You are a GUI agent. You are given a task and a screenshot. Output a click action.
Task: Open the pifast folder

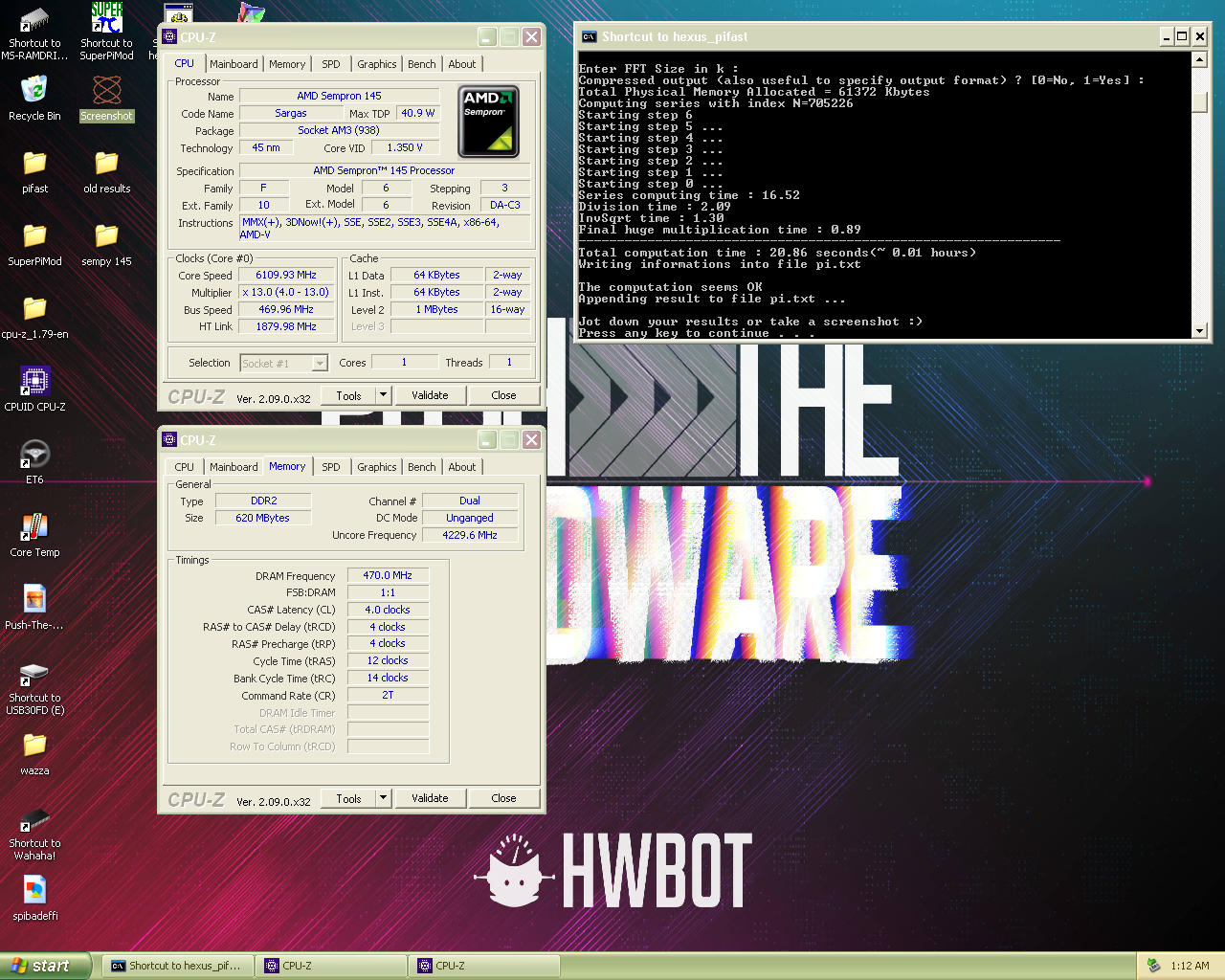click(34, 164)
